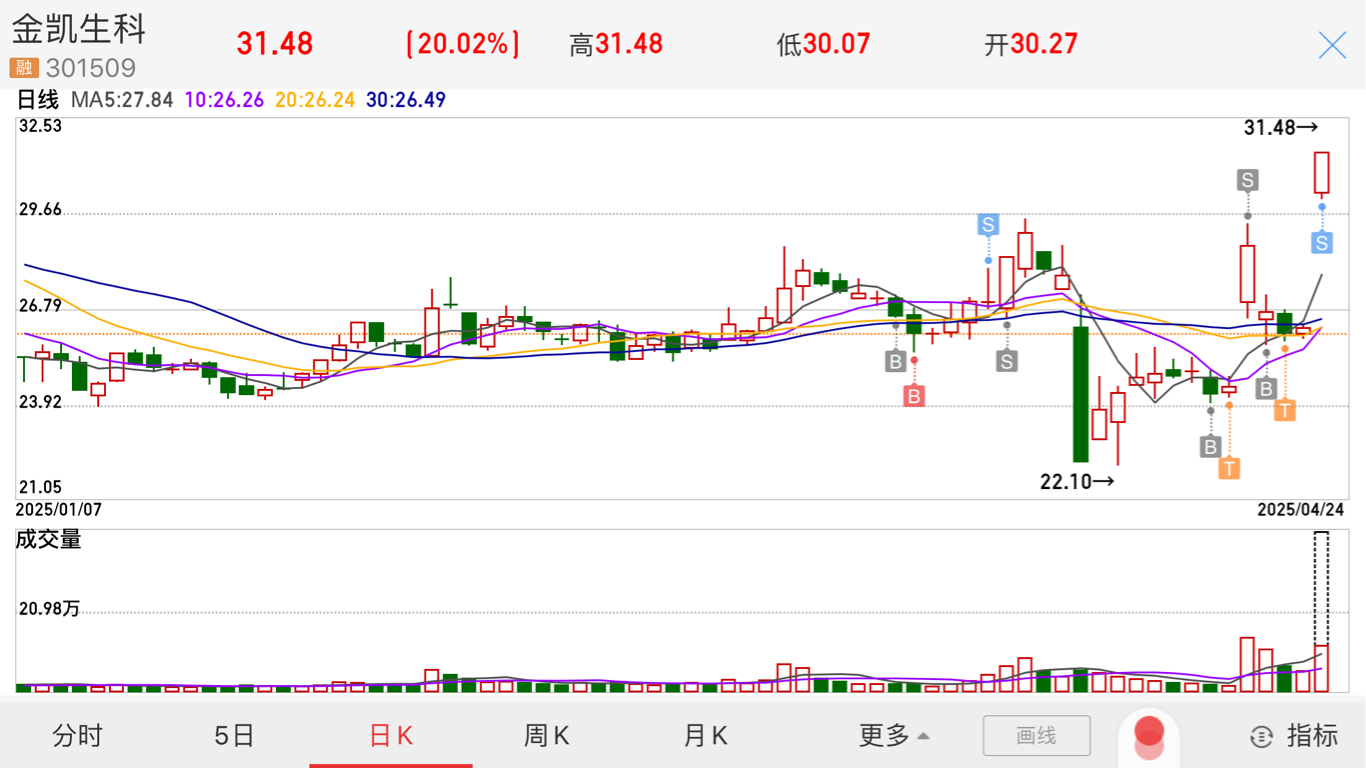Select the large green candle dropping to 22.10

[x=1080, y=394]
